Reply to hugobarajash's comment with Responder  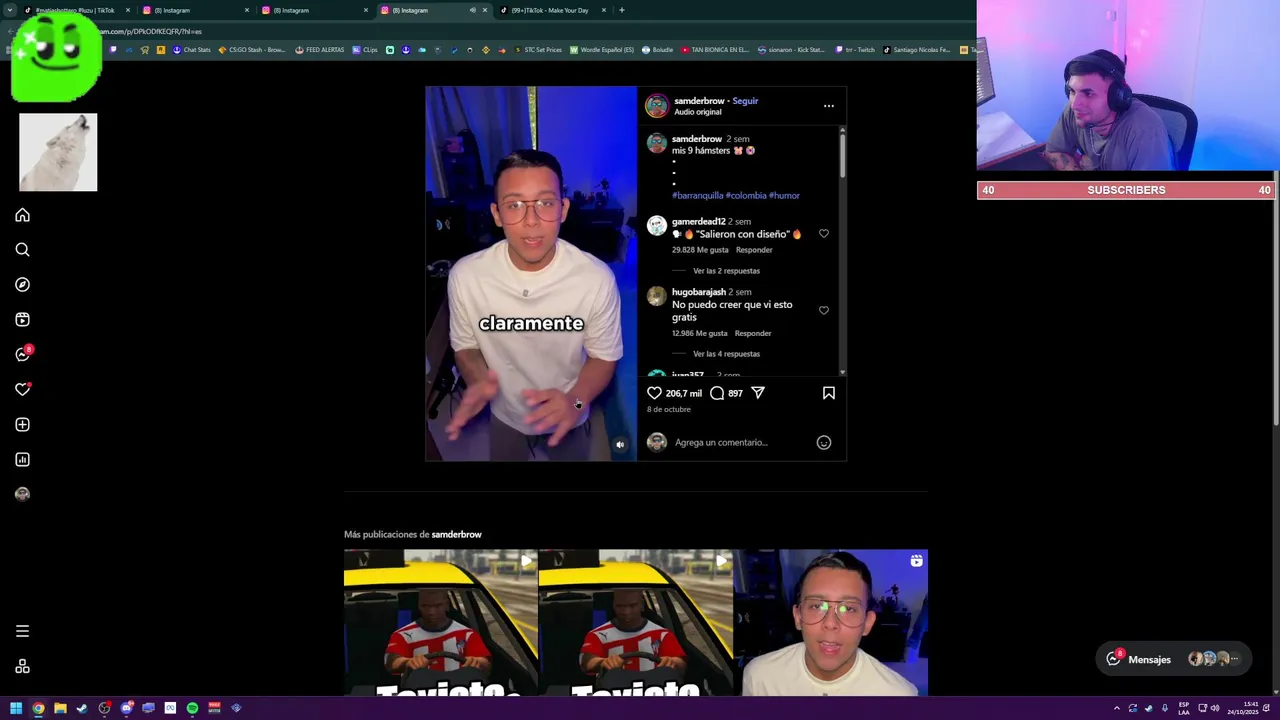(x=753, y=333)
